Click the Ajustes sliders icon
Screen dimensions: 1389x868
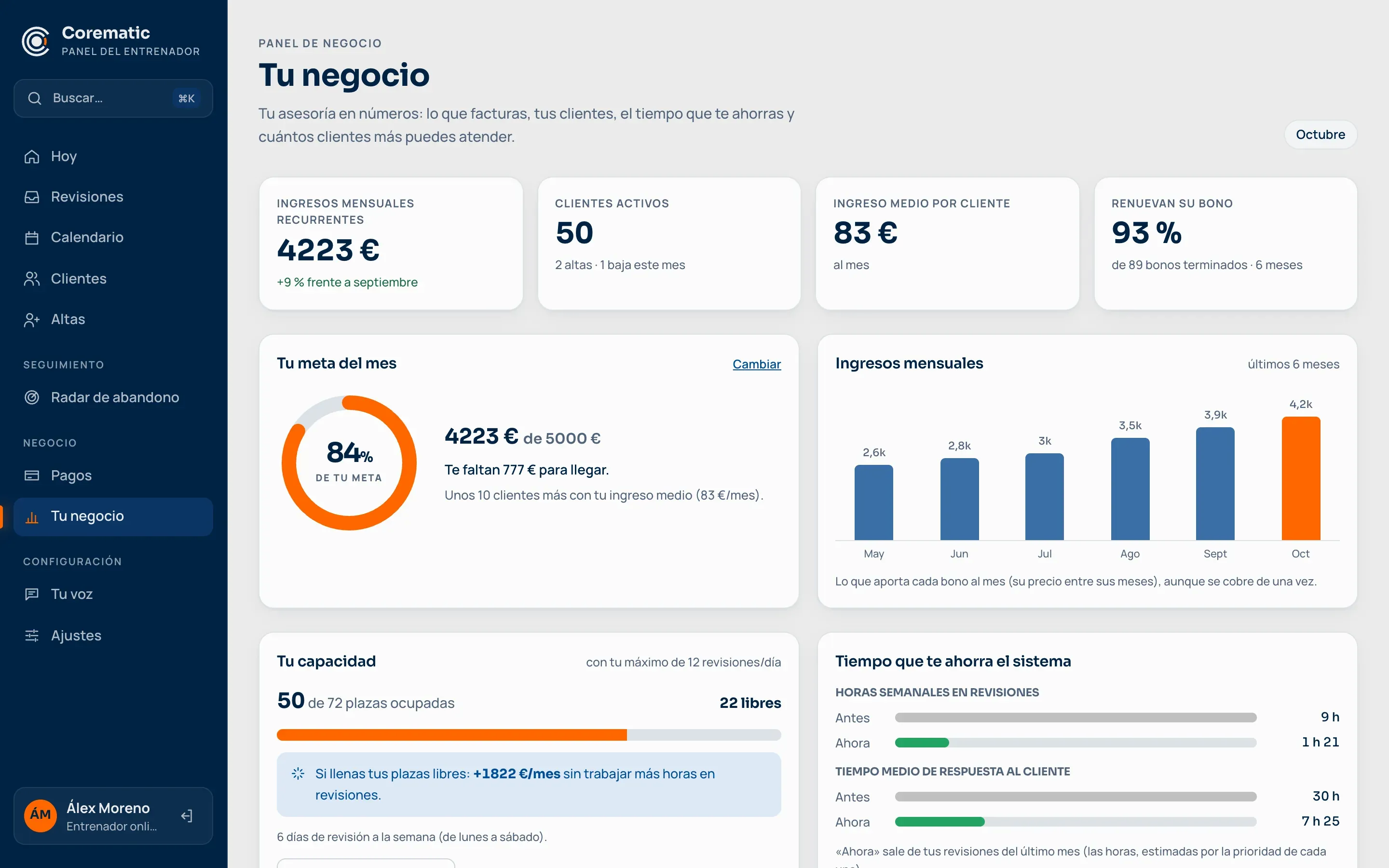coord(31,636)
